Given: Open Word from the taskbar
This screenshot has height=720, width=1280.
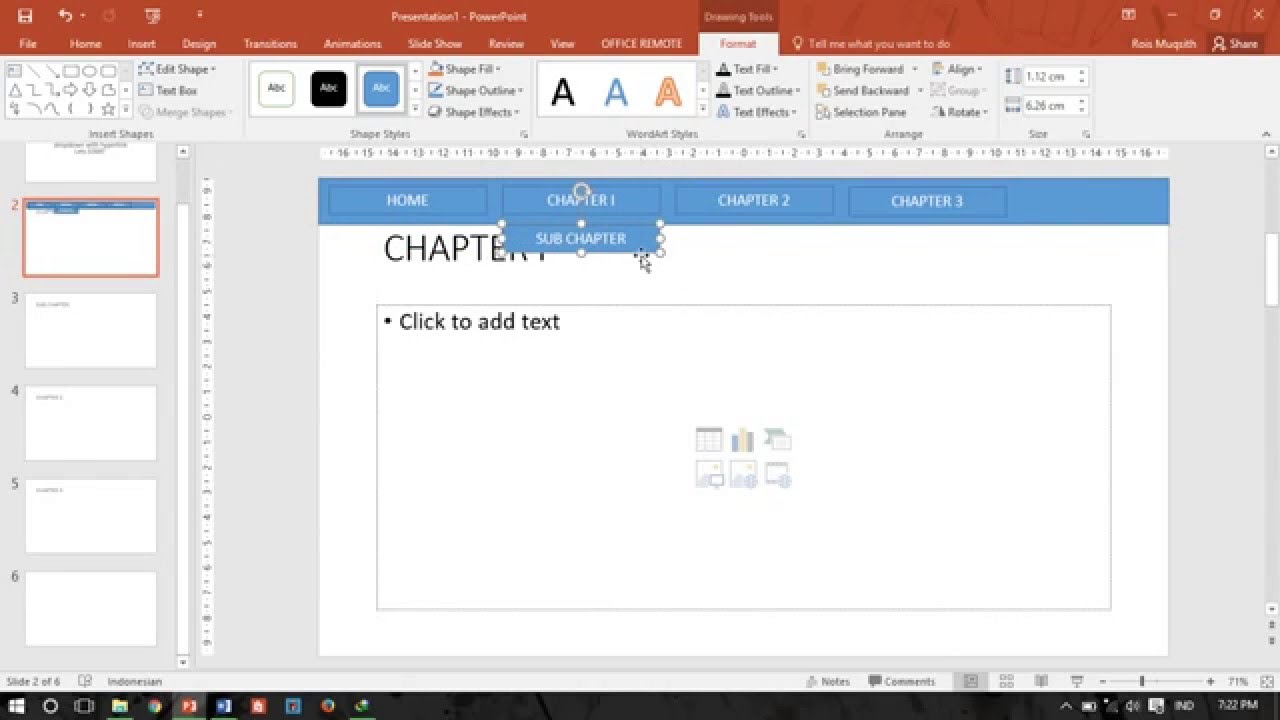Looking at the screenshot, I should (224, 706).
